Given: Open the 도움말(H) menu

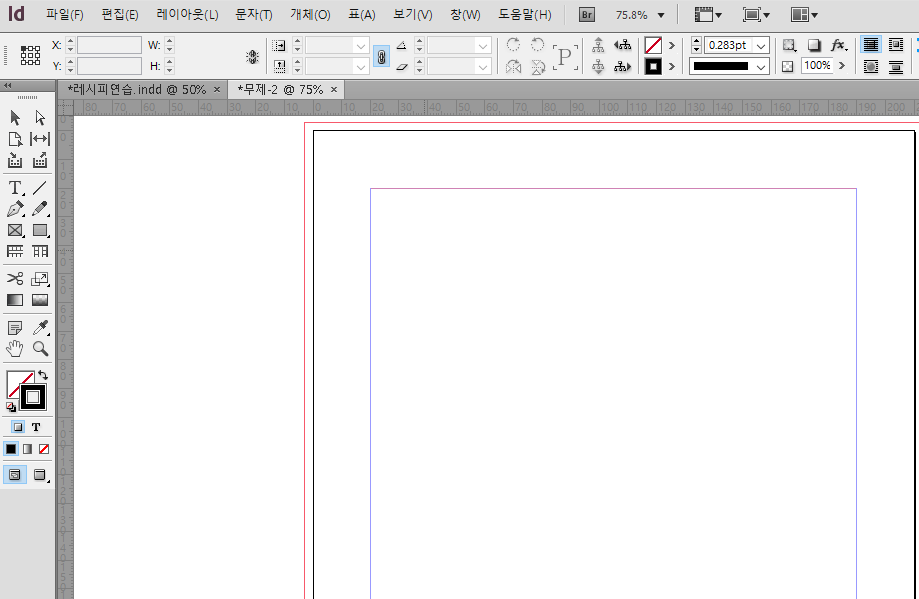Looking at the screenshot, I should tap(525, 15).
